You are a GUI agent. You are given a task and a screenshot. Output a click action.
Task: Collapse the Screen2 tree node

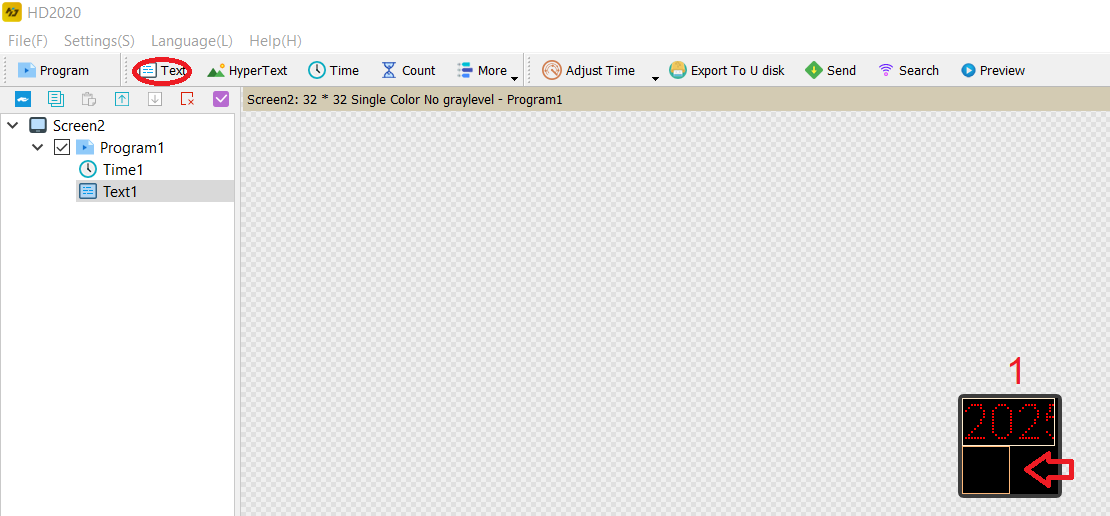13,126
